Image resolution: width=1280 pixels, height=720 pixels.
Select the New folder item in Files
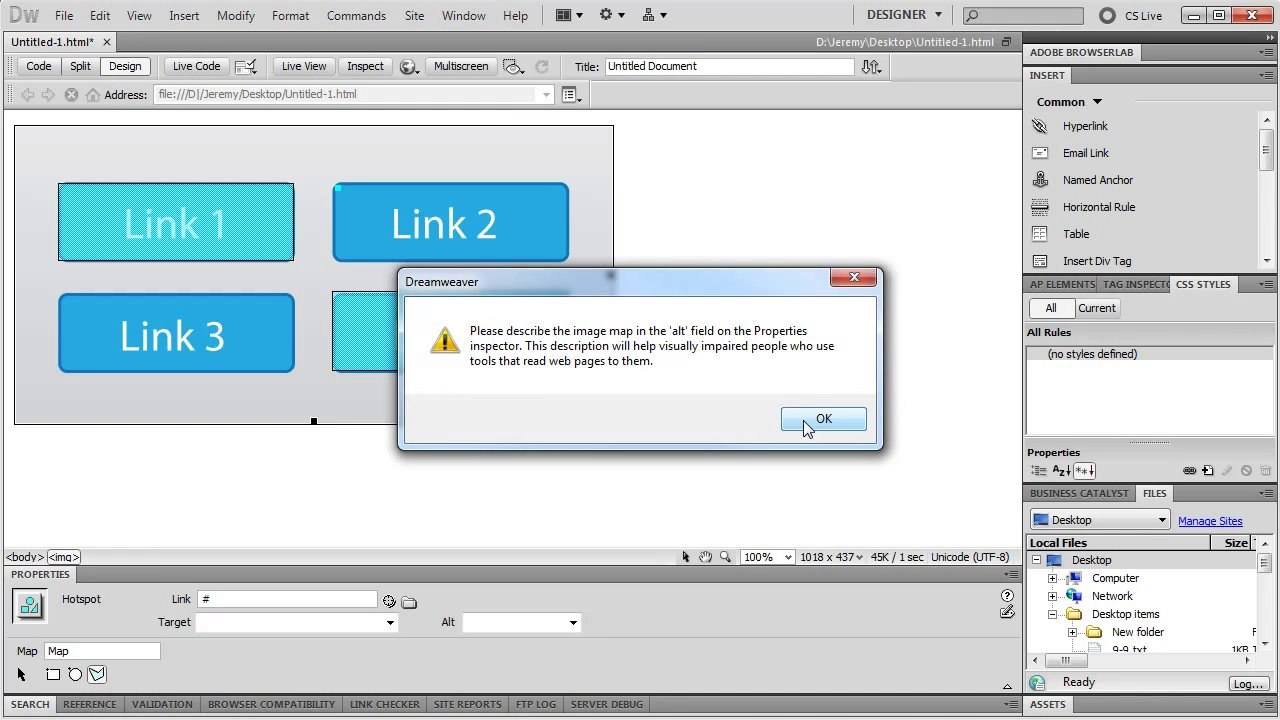point(1137,632)
